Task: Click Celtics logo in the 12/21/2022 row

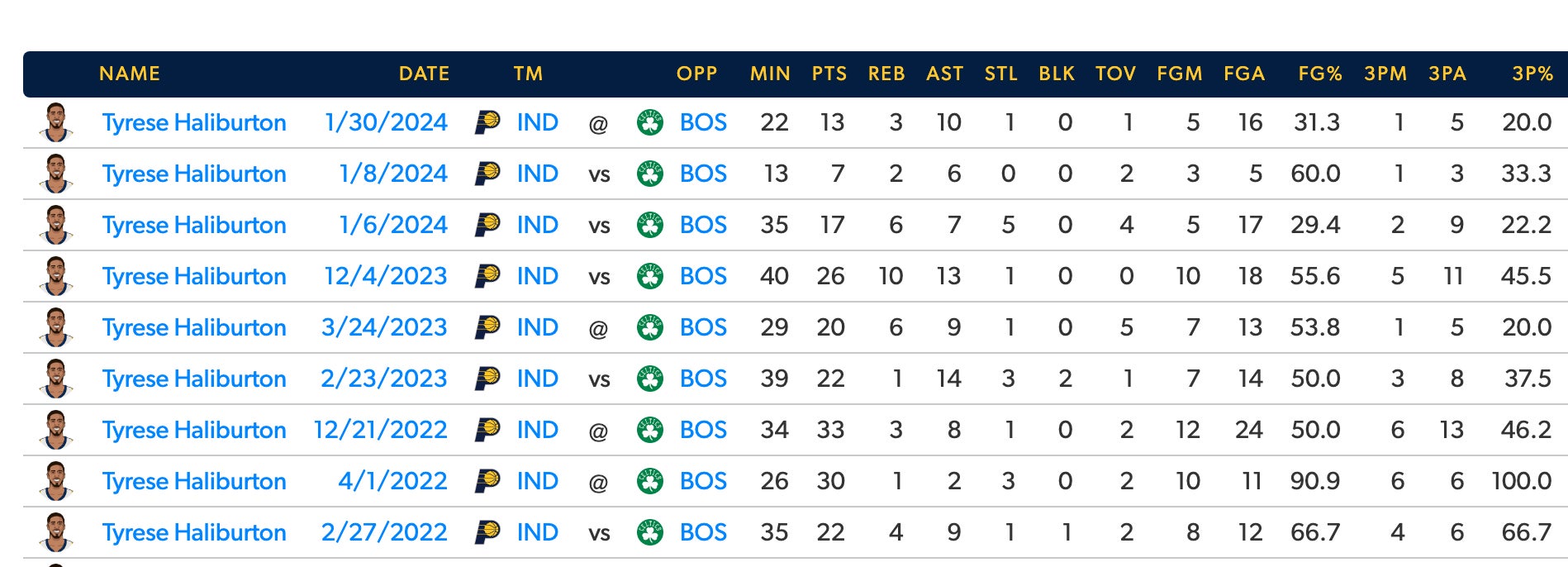Action: [x=650, y=430]
